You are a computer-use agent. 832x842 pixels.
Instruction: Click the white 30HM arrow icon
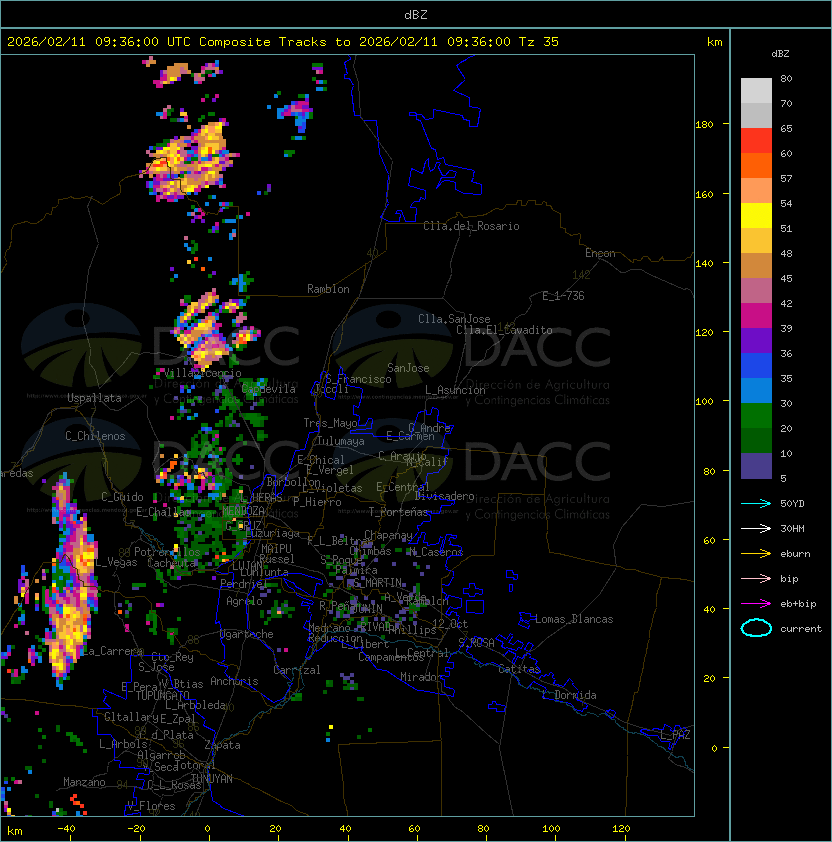756,528
